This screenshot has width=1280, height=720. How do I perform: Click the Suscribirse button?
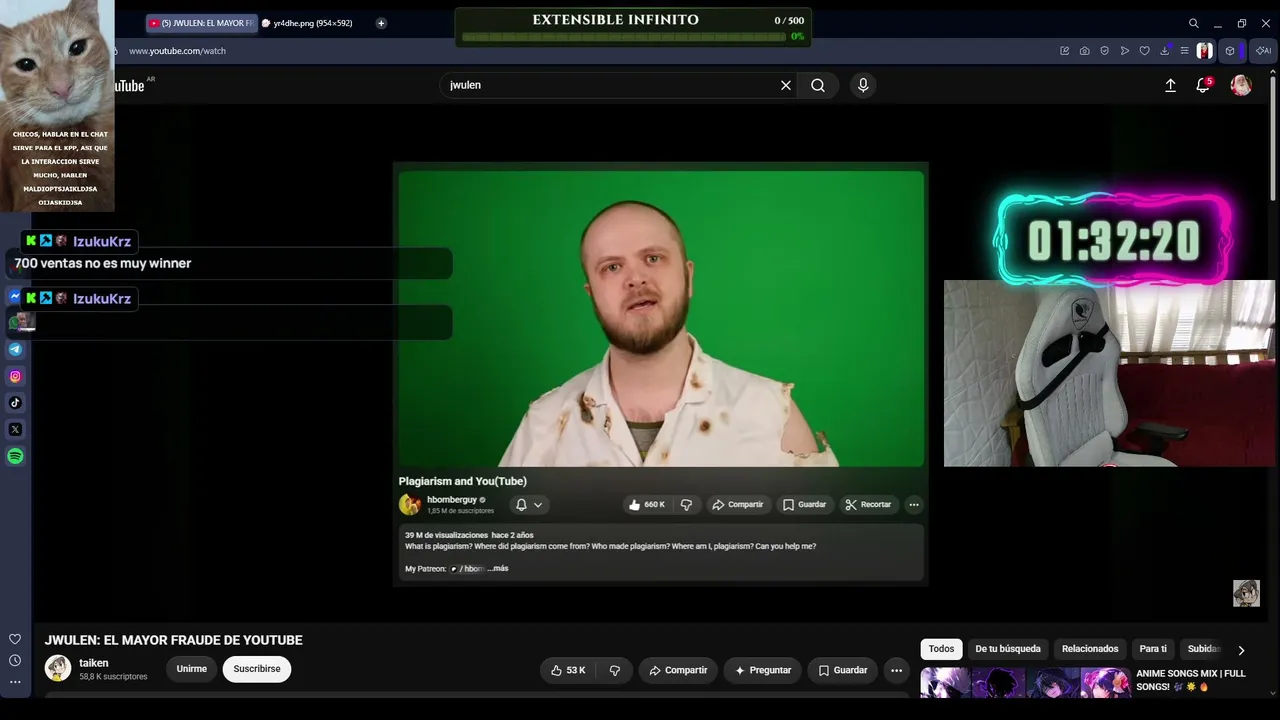pyautogui.click(x=257, y=669)
